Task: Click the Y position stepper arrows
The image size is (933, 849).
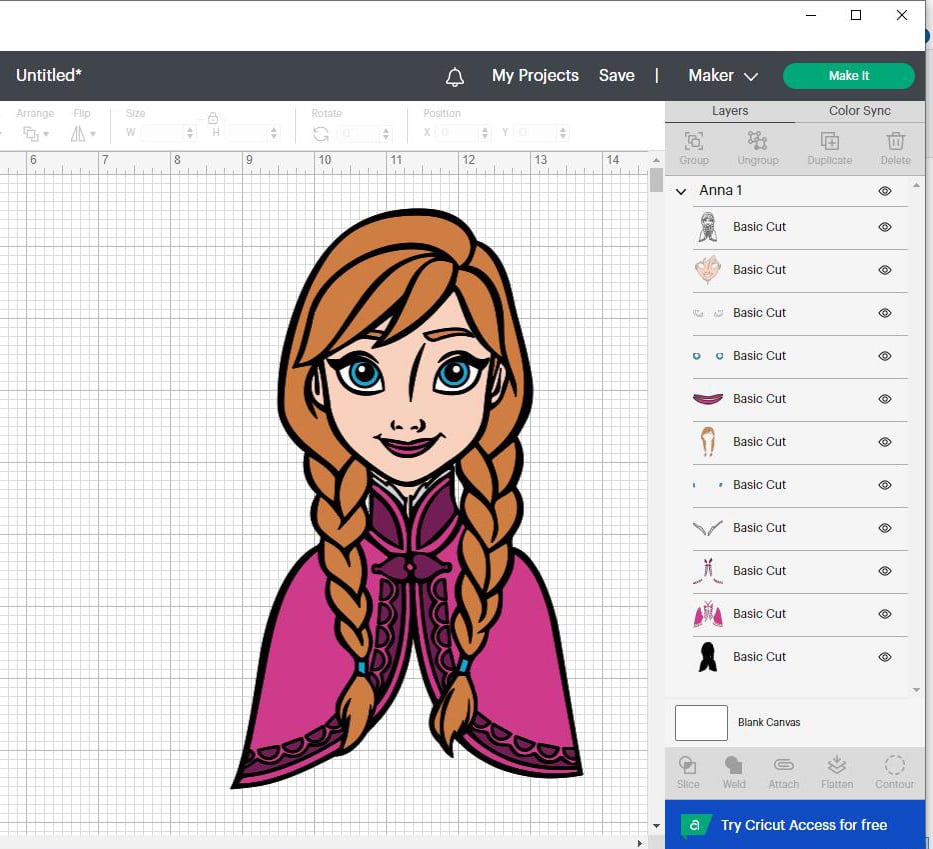Action: tap(562, 133)
